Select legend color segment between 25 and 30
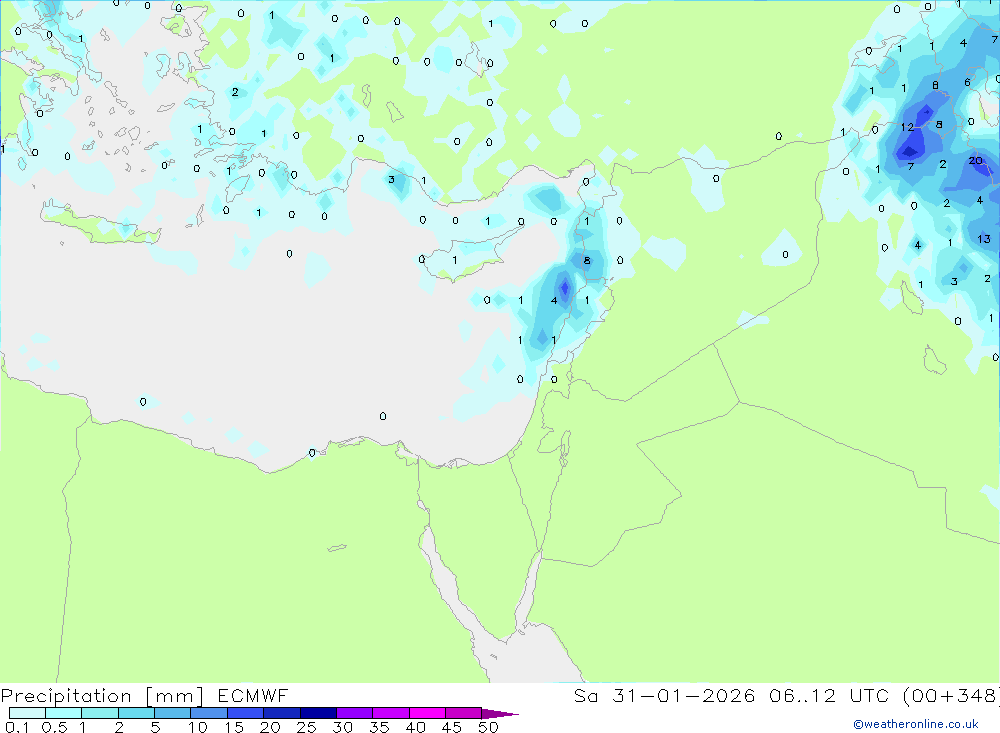Viewport: 1000px width, 733px height. click(318, 713)
